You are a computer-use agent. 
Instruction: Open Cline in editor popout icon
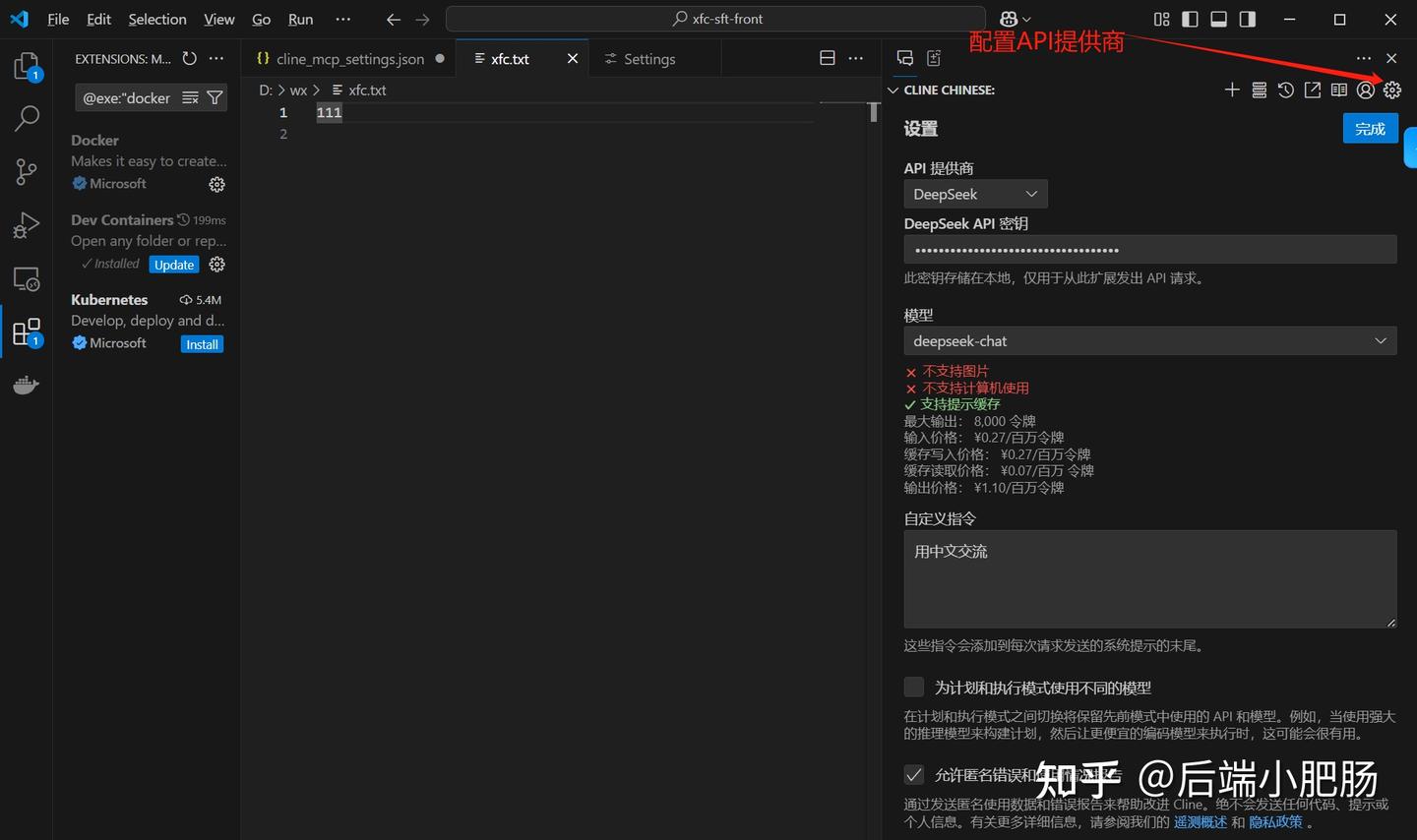(1313, 90)
